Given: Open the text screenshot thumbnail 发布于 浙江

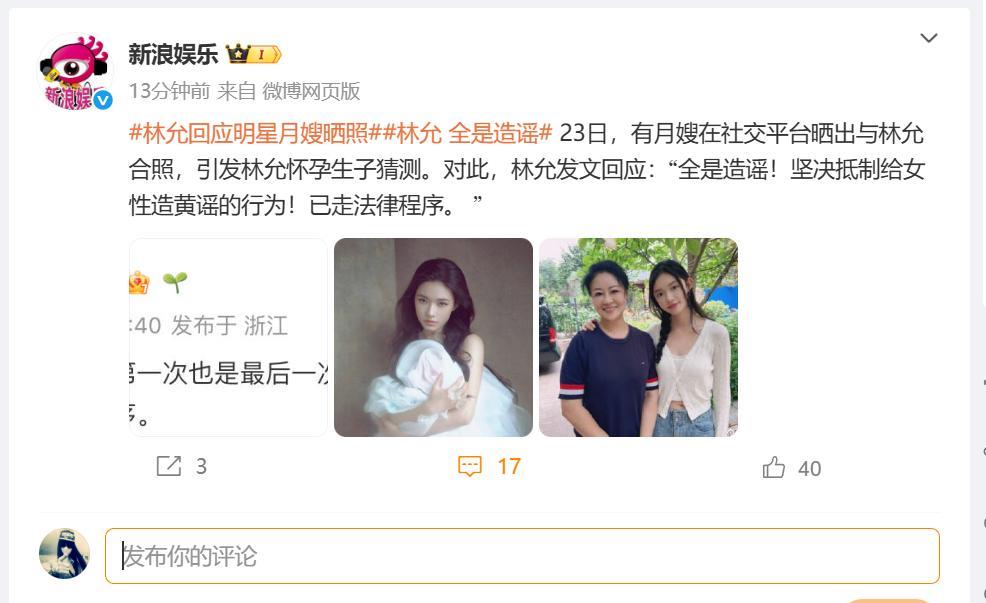Looking at the screenshot, I should [228, 337].
